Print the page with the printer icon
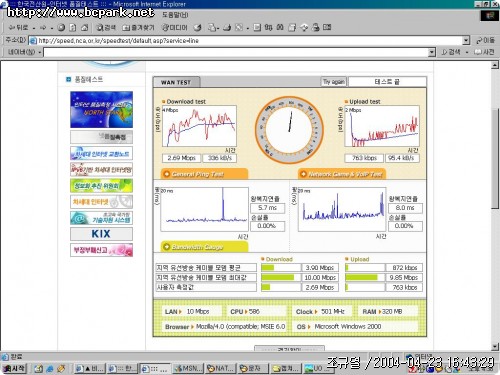500x375 pixels. 227,28
